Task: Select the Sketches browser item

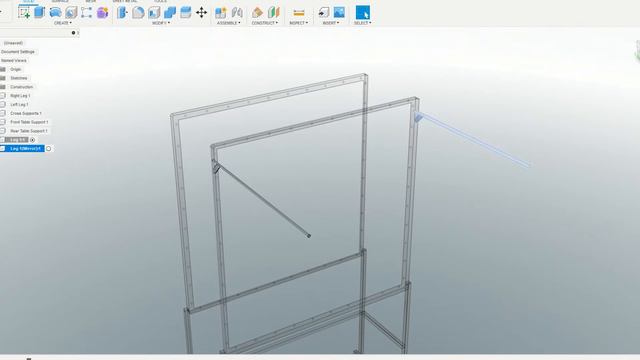Action: 19,78
